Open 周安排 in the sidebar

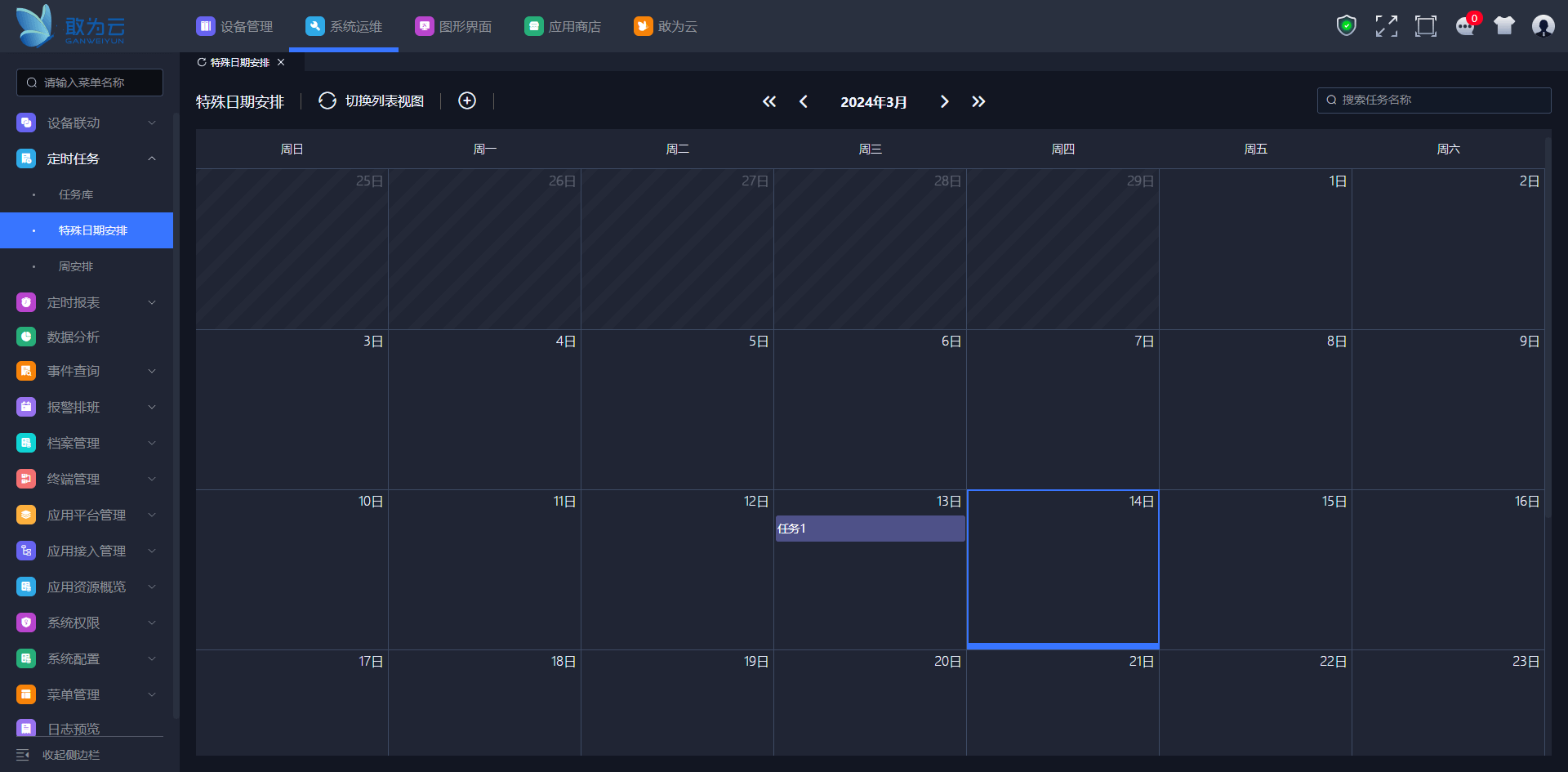tap(76, 266)
